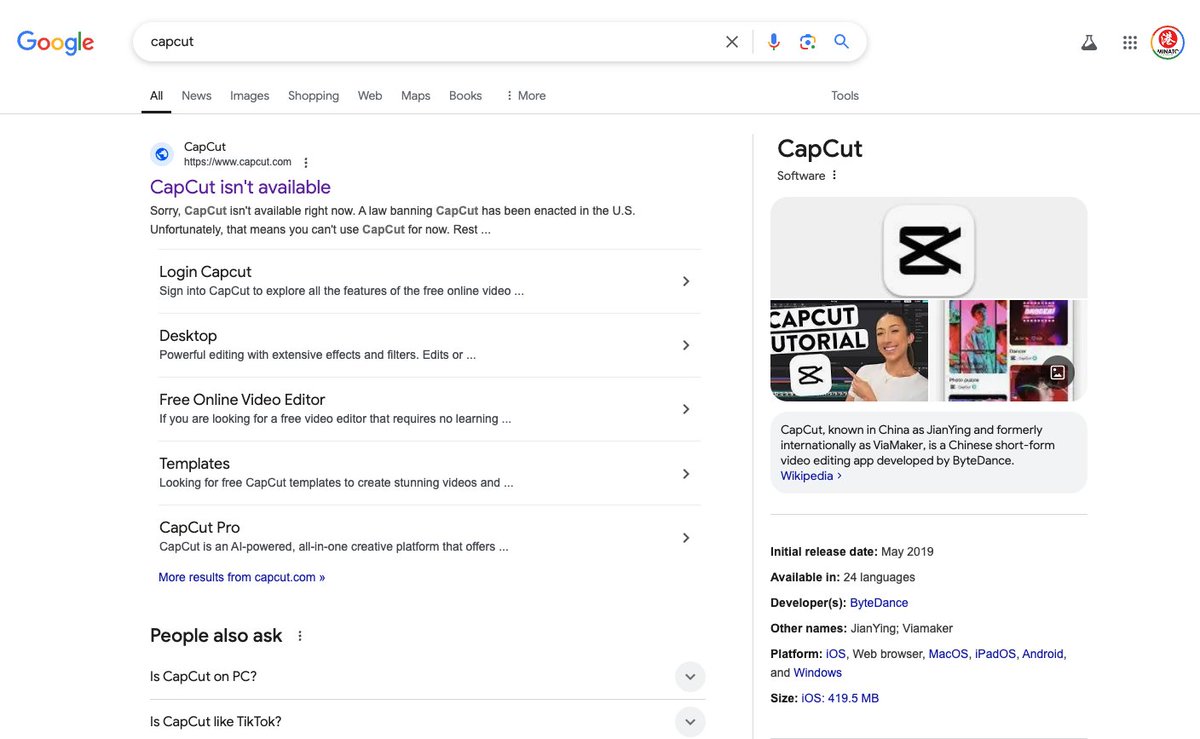Open the CapCut Tutorial thumbnail image
1200x739 pixels.
[849, 350]
